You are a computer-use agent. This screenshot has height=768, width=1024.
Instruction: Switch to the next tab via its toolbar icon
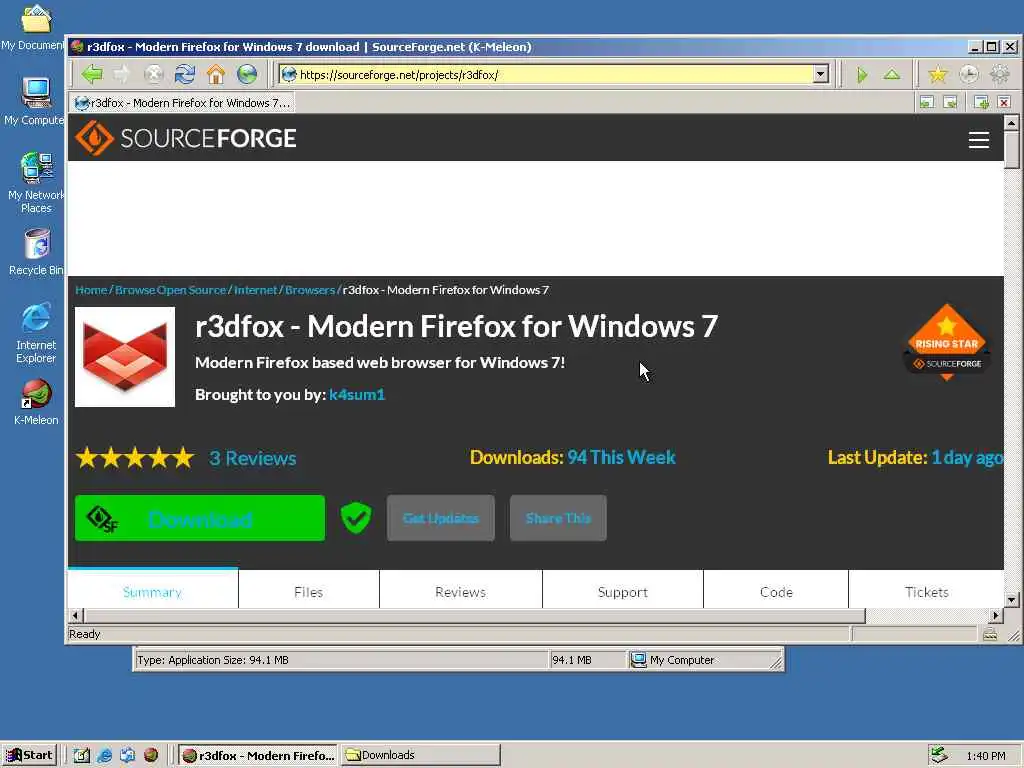[950, 103]
